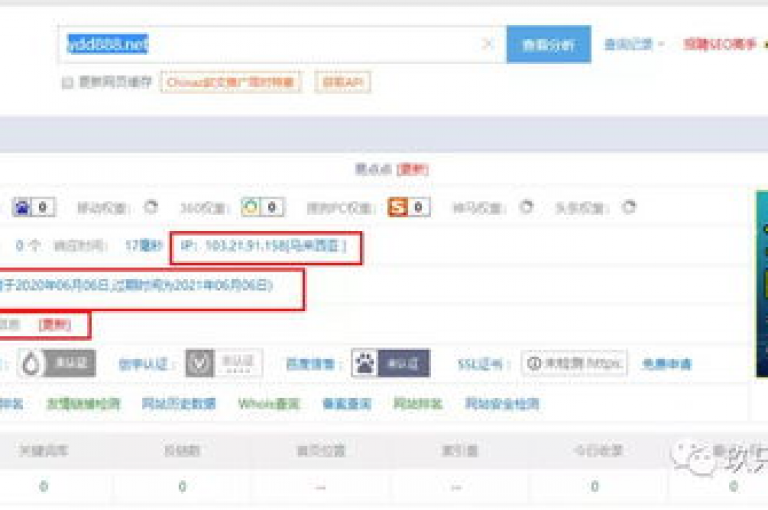Click the loading spinner beside 移动权重
This screenshot has width=768, height=510.
(x=151, y=207)
